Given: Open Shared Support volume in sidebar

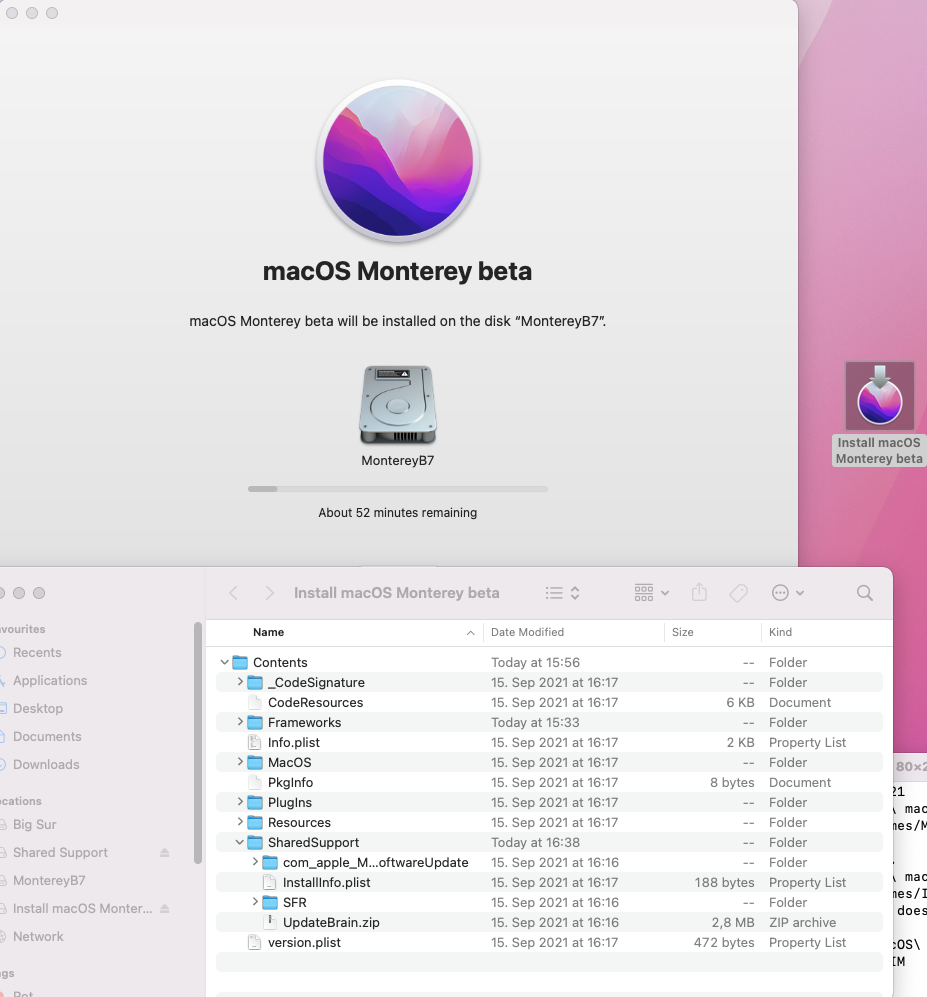Looking at the screenshot, I should click(x=60, y=853).
